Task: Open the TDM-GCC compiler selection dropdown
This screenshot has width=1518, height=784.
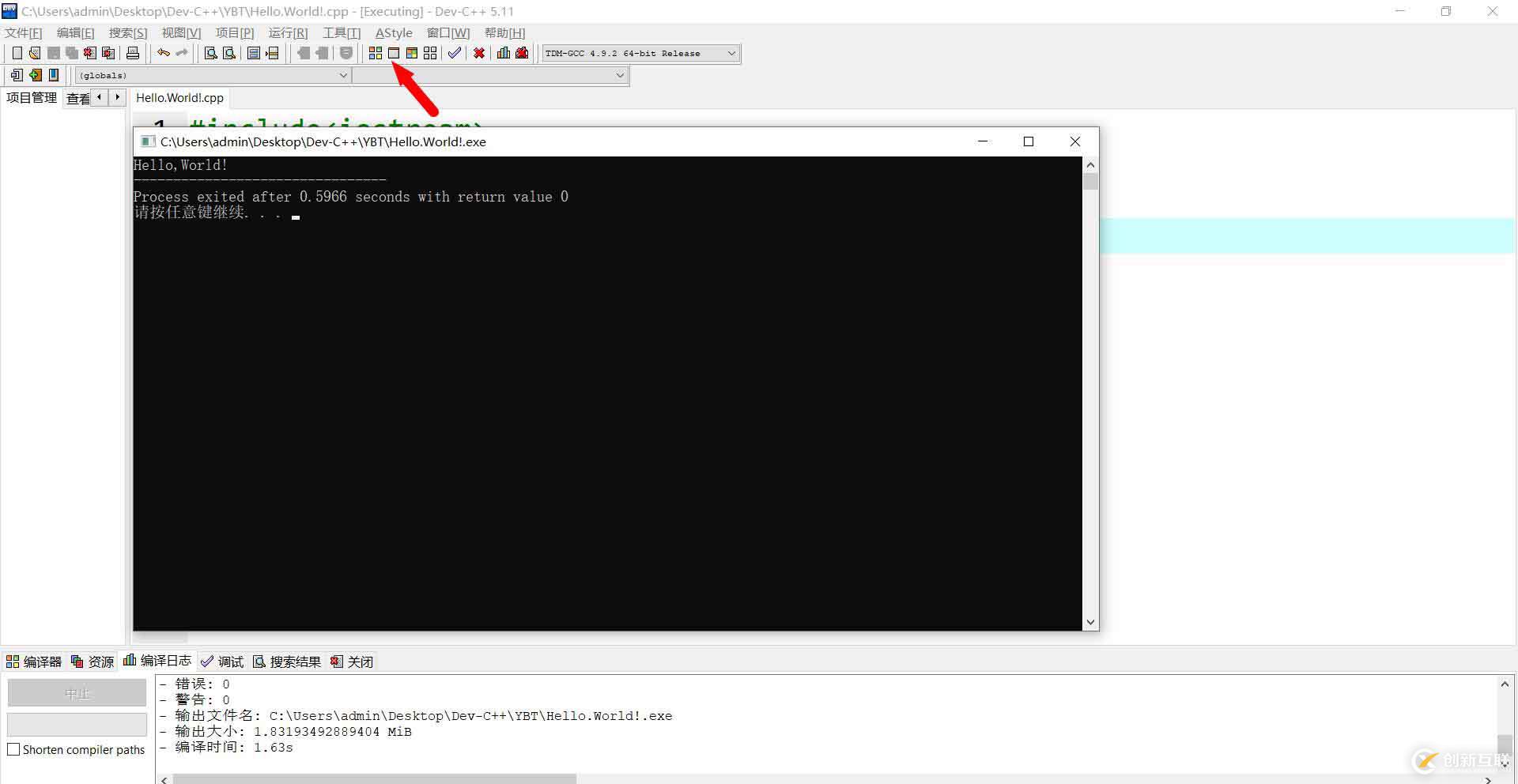Action: tap(640, 53)
